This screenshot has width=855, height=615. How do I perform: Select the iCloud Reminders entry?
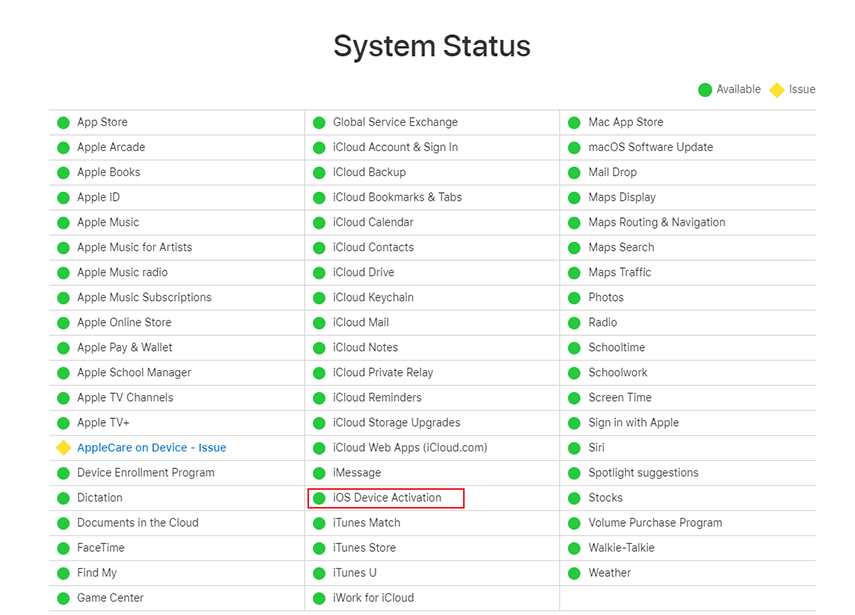[377, 398]
